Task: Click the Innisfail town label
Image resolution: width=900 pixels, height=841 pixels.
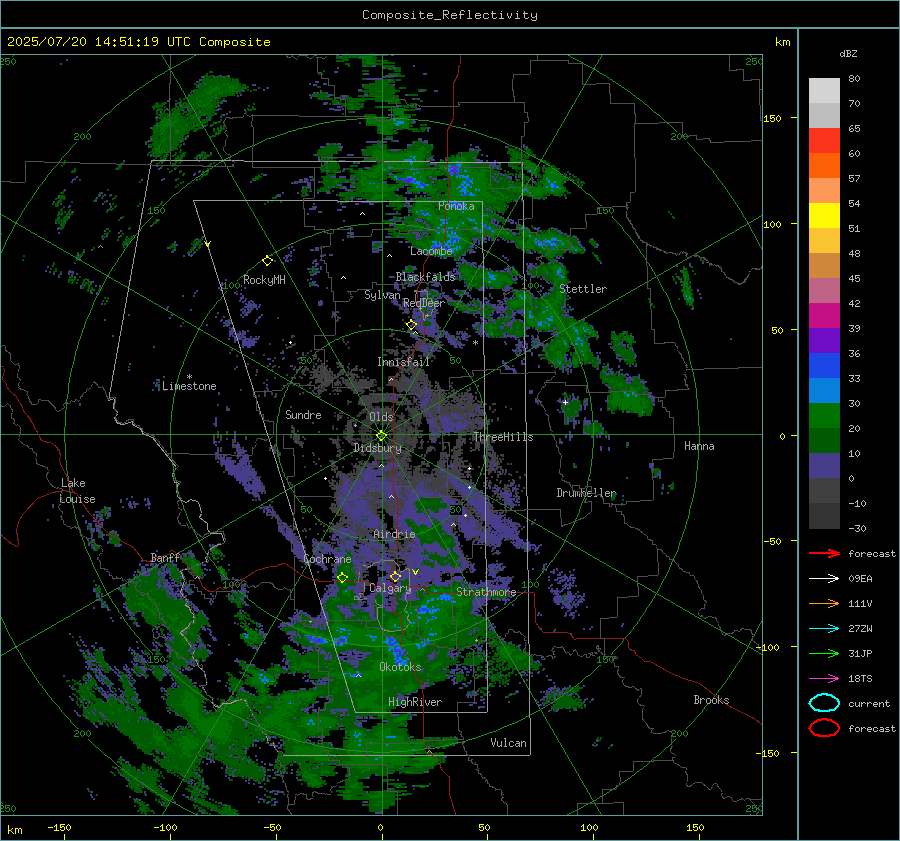Action: [403, 362]
